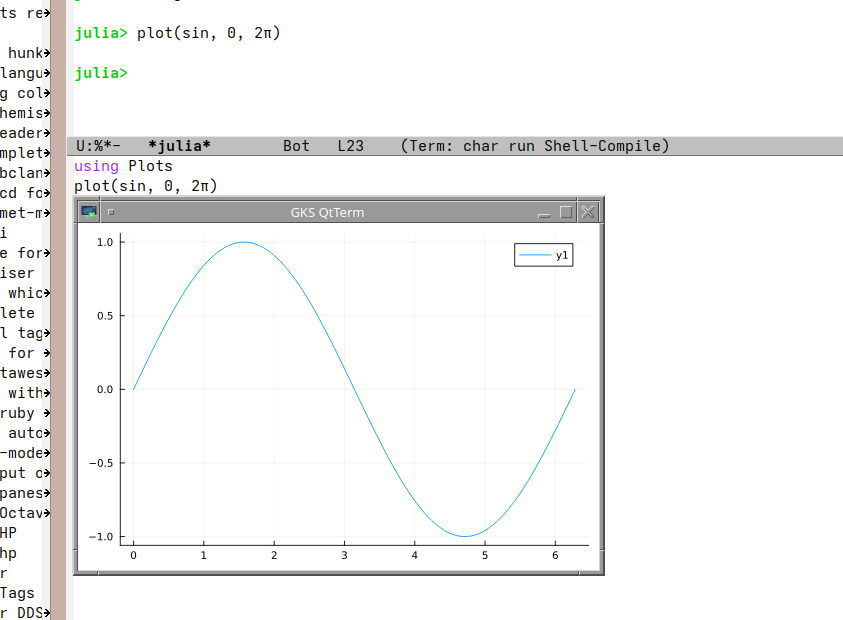
Task: Click the plot(sin, 0, 2π) command in the REPL
Action: point(209,33)
